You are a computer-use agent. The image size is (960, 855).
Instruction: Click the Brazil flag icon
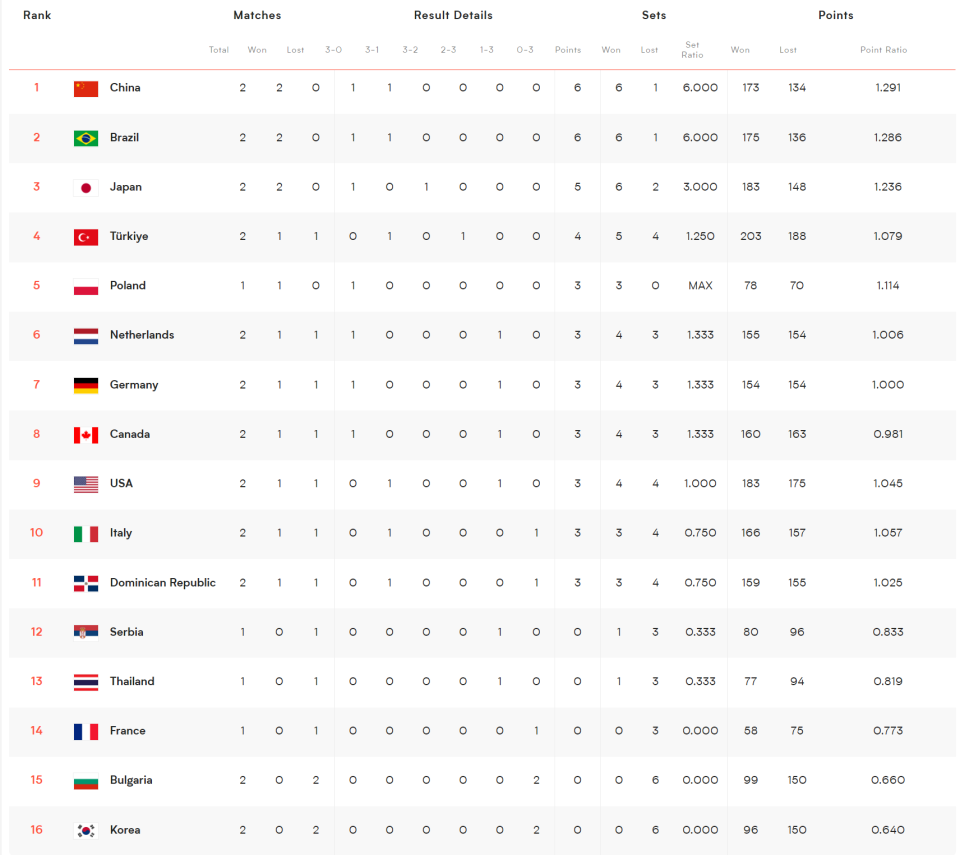[x=86, y=138]
